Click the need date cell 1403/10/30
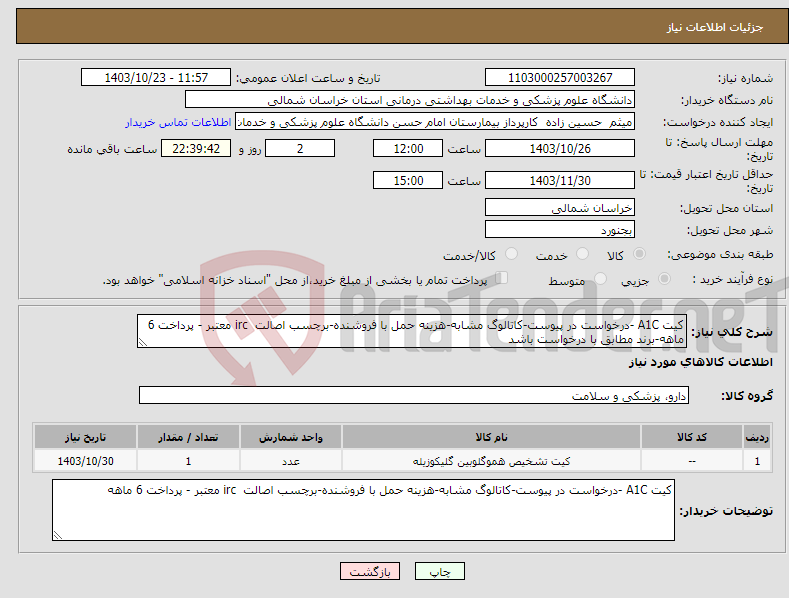 pyautogui.click(x=86, y=461)
